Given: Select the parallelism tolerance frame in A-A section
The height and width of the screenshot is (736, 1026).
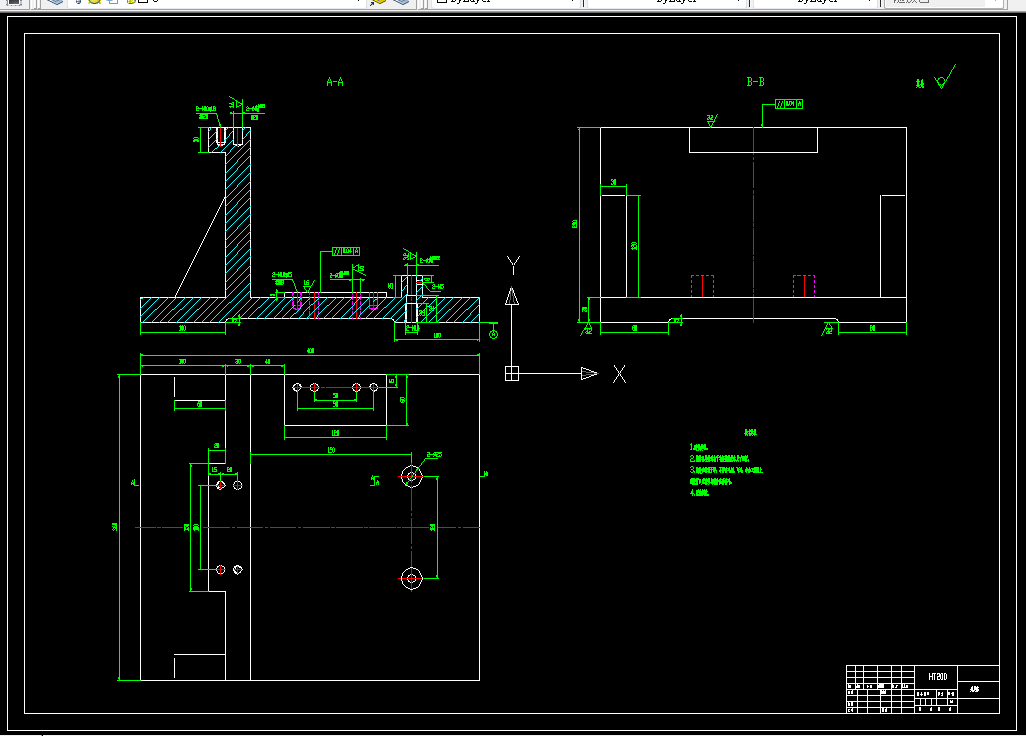Looking at the screenshot, I should tap(345, 251).
